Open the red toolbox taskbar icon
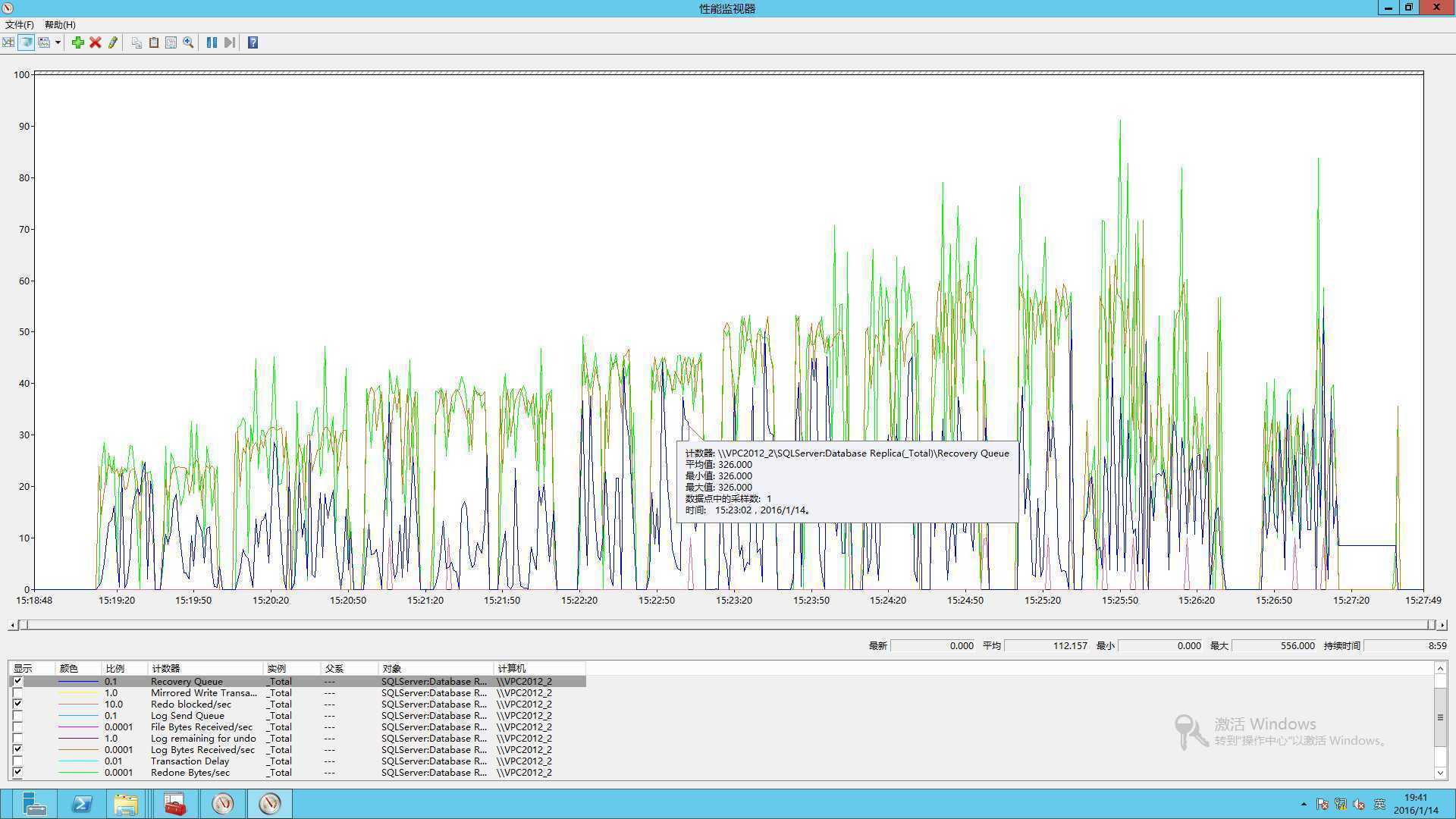 click(x=175, y=804)
